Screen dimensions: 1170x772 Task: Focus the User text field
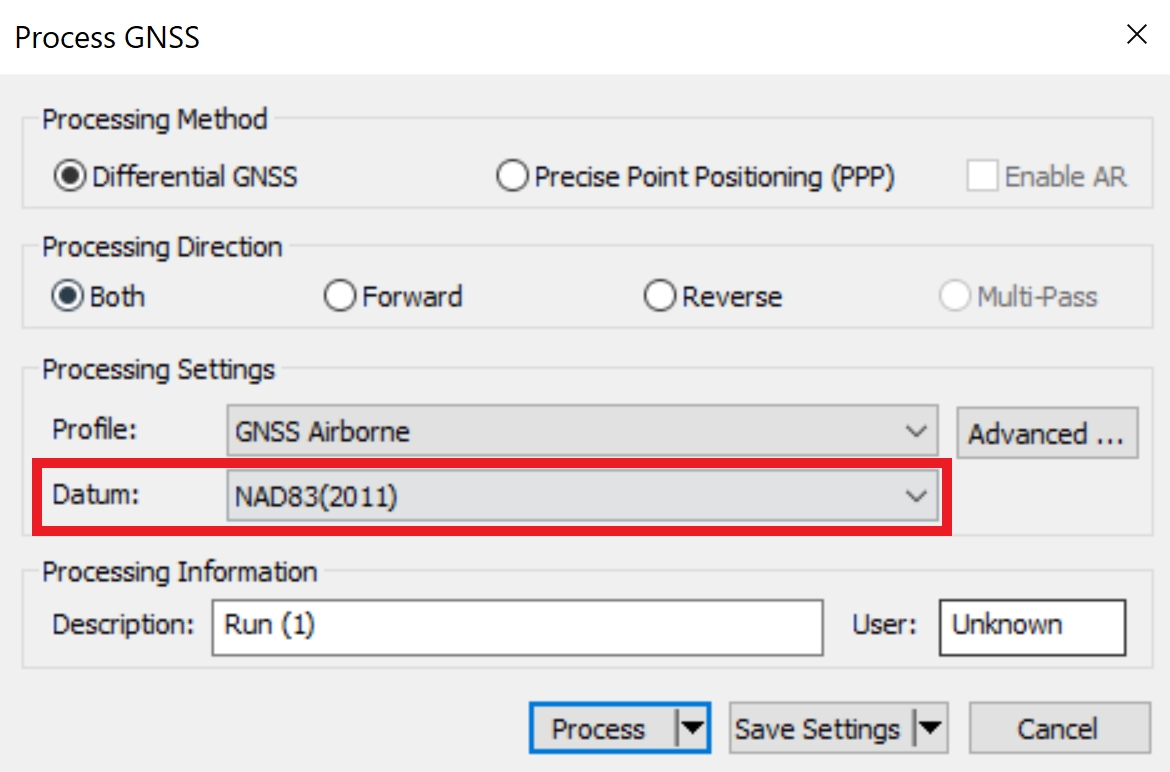[x=1032, y=626]
